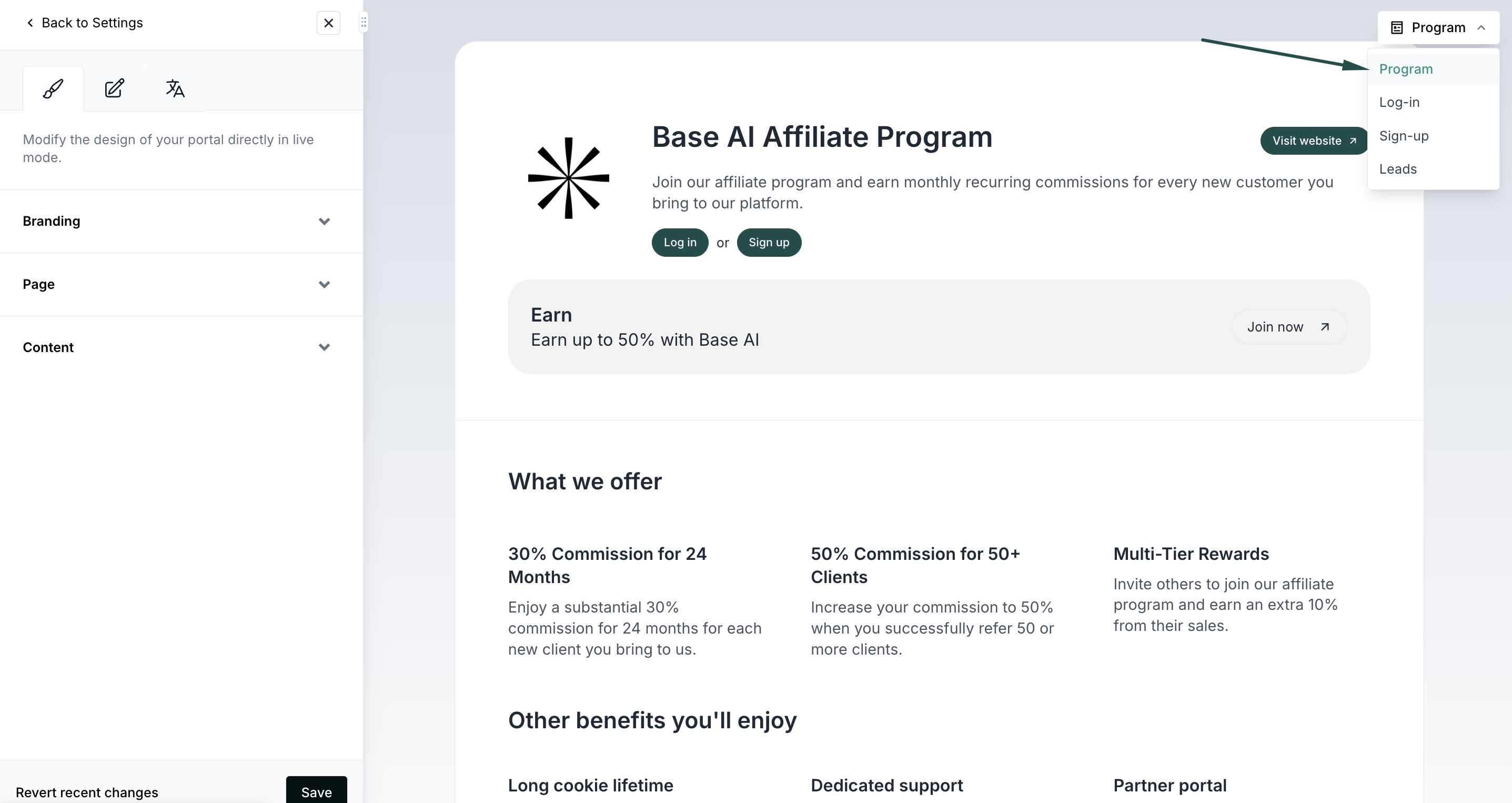Click the Join now button
1512x803 pixels.
[1288, 327]
